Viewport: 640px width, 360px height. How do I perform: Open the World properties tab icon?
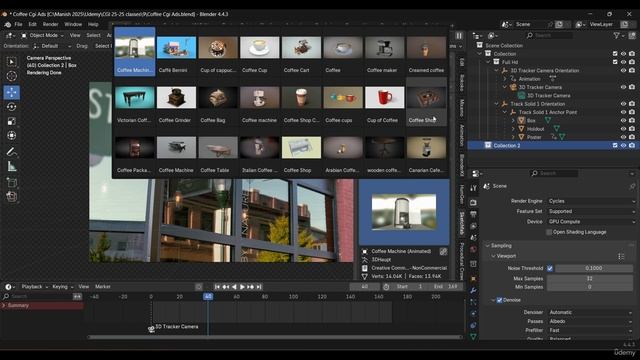pyautogui.click(x=473, y=249)
